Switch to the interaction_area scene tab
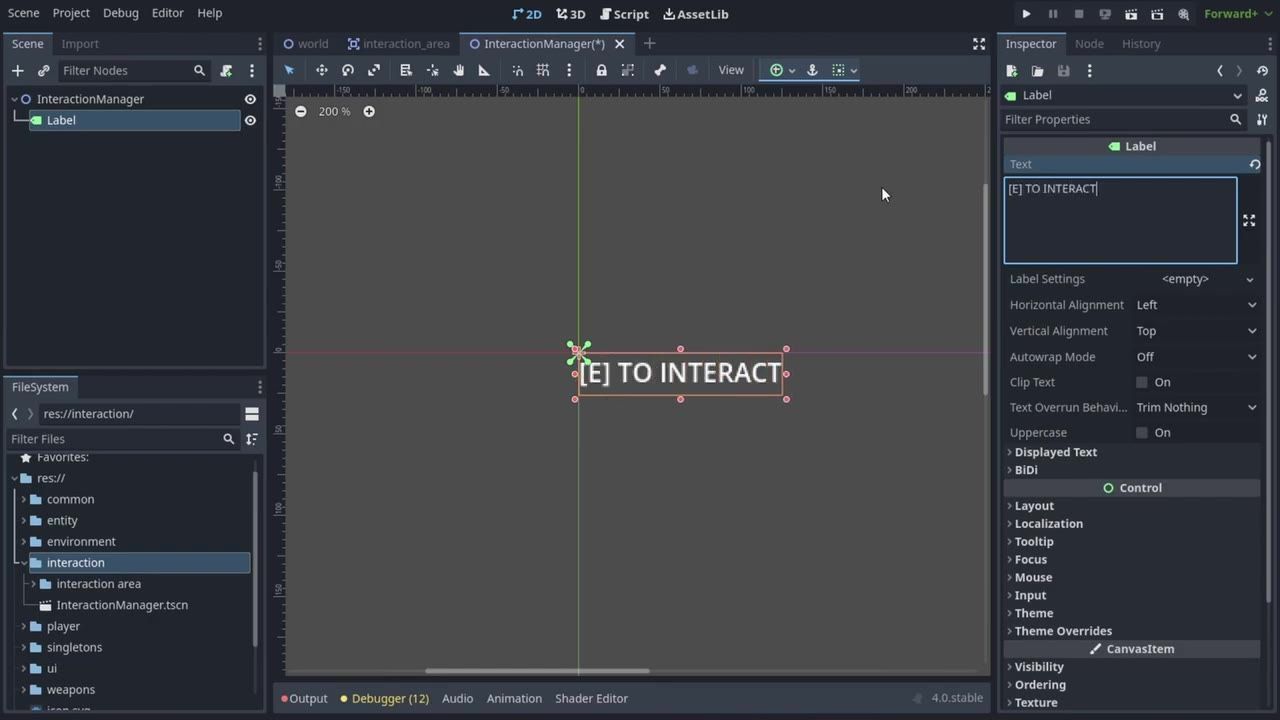This screenshot has height=720, width=1280. click(399, 44)
